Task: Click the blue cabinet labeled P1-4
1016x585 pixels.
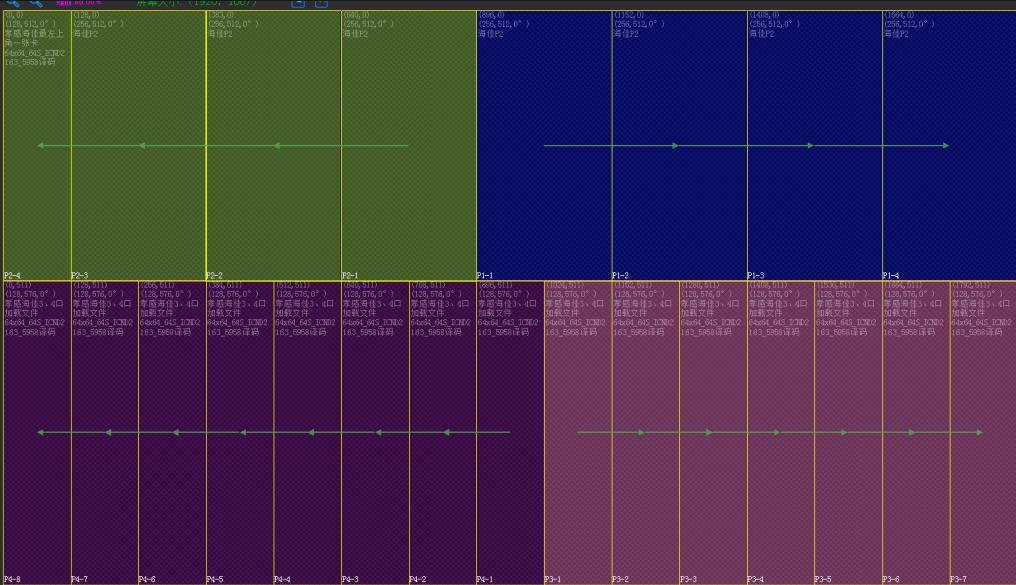Action: (948, 200)
